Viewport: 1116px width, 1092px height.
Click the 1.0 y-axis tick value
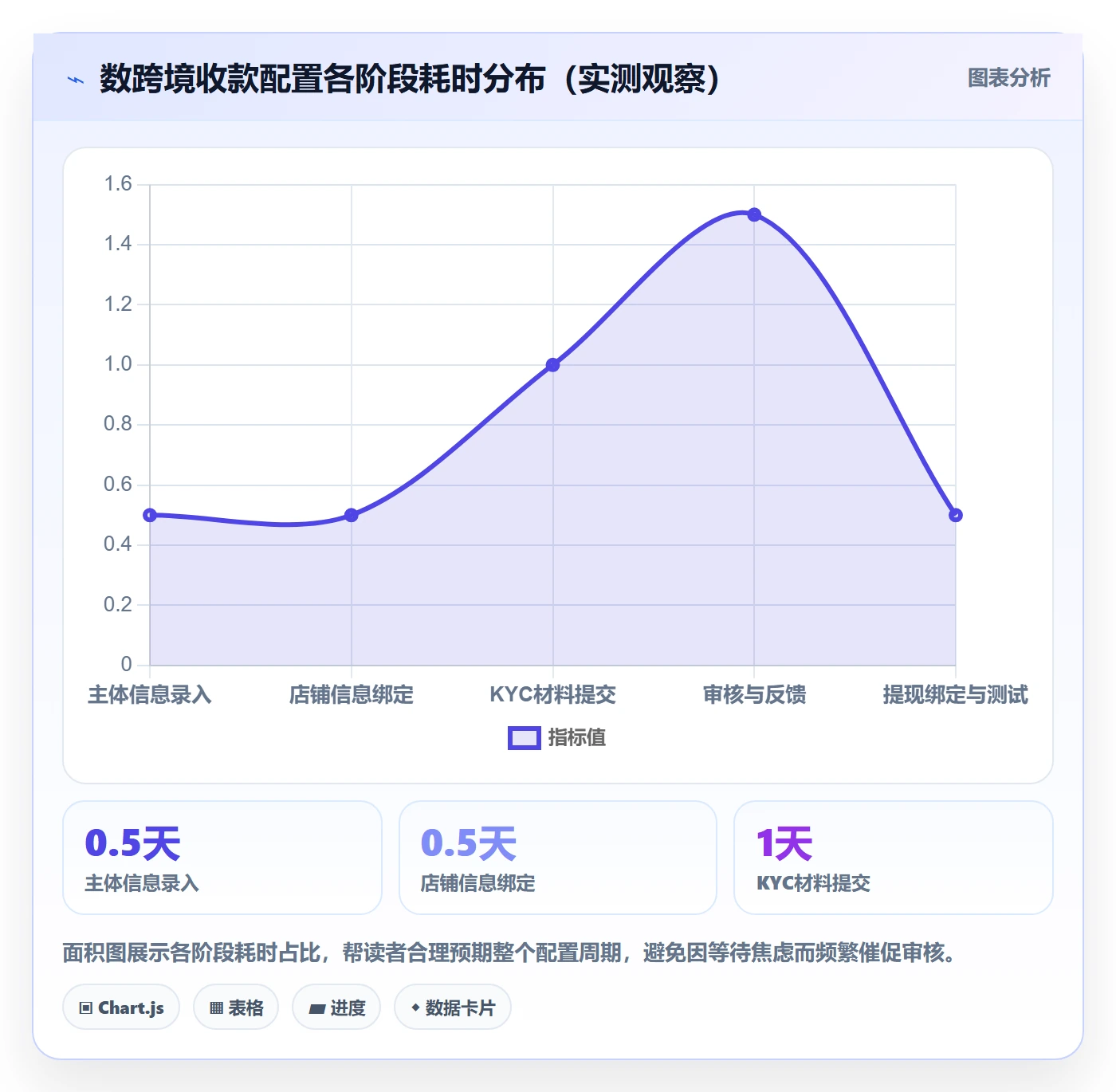[118, 364]
